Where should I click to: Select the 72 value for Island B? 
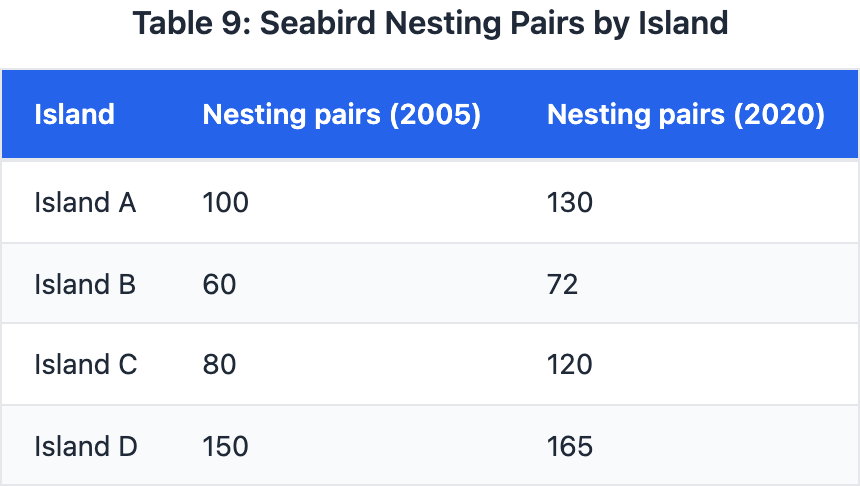[563, 284]
